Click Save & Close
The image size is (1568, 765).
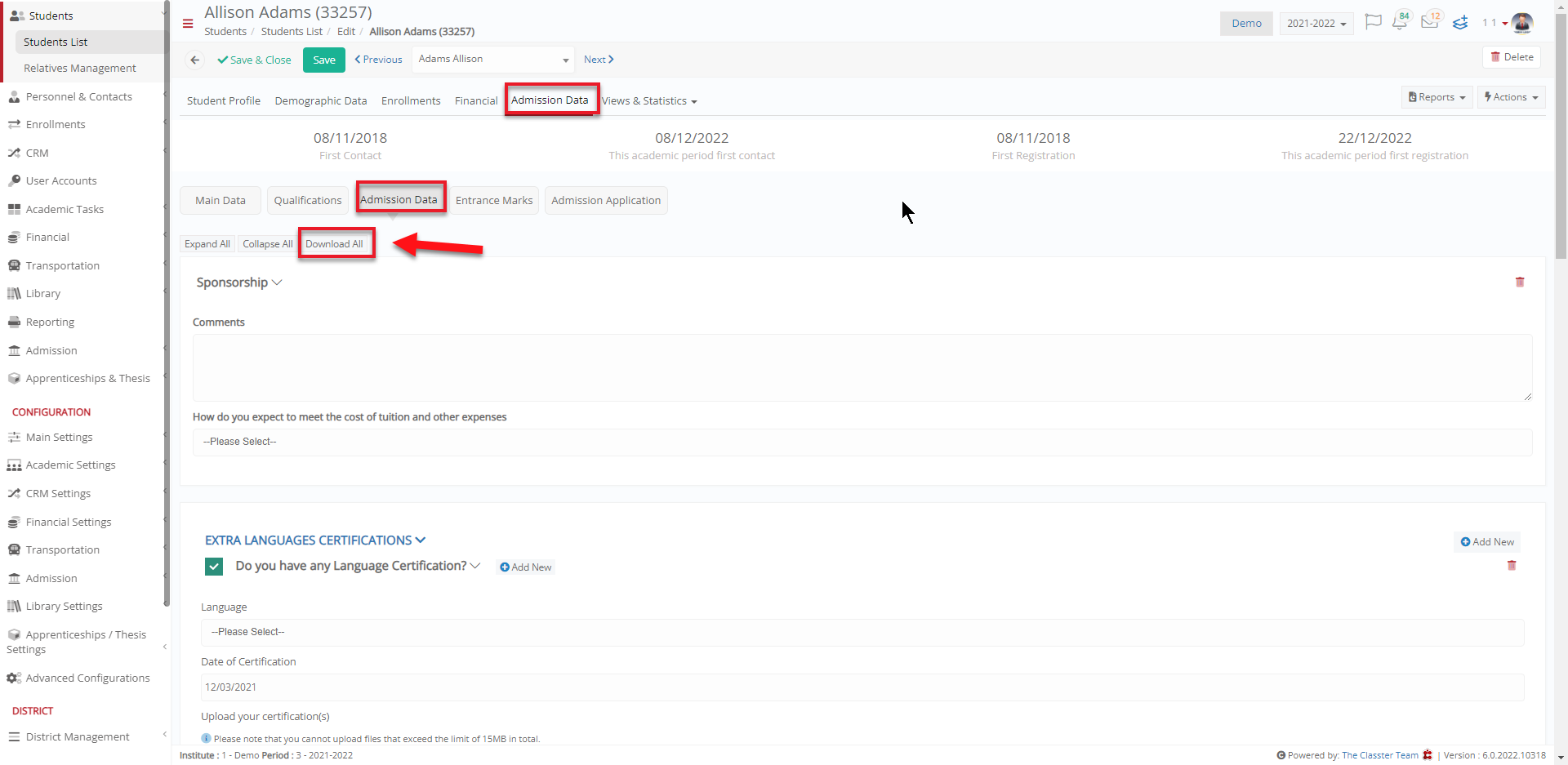[254, 60]
